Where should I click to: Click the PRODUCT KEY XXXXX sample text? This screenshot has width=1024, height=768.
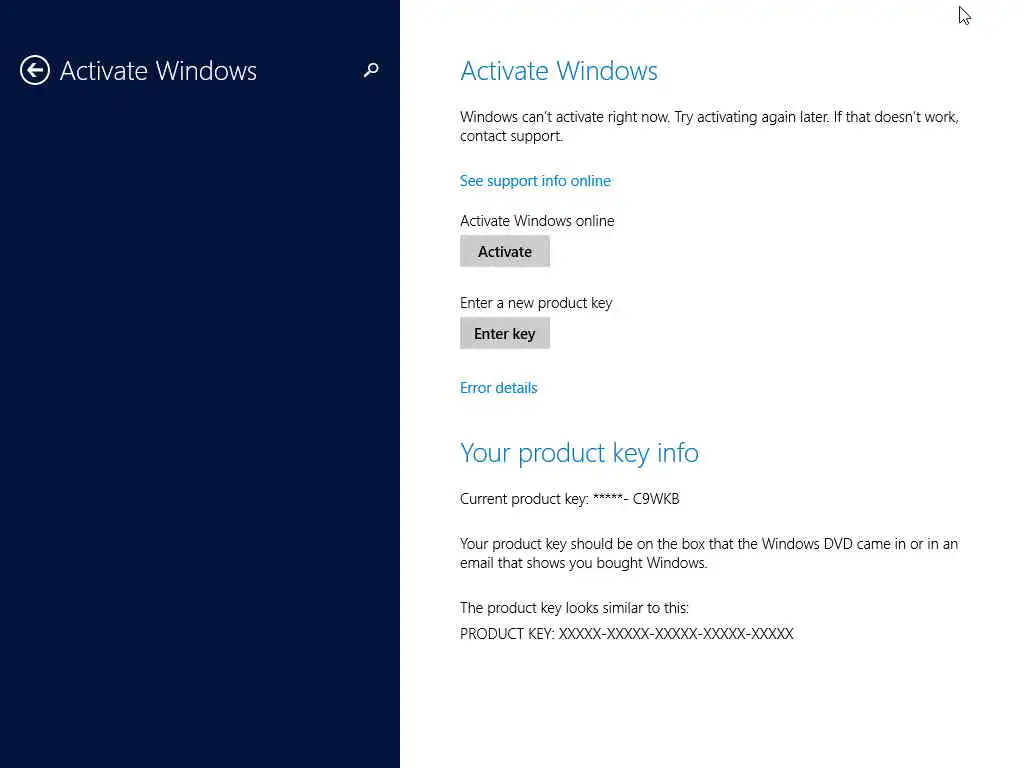point(626,633)
